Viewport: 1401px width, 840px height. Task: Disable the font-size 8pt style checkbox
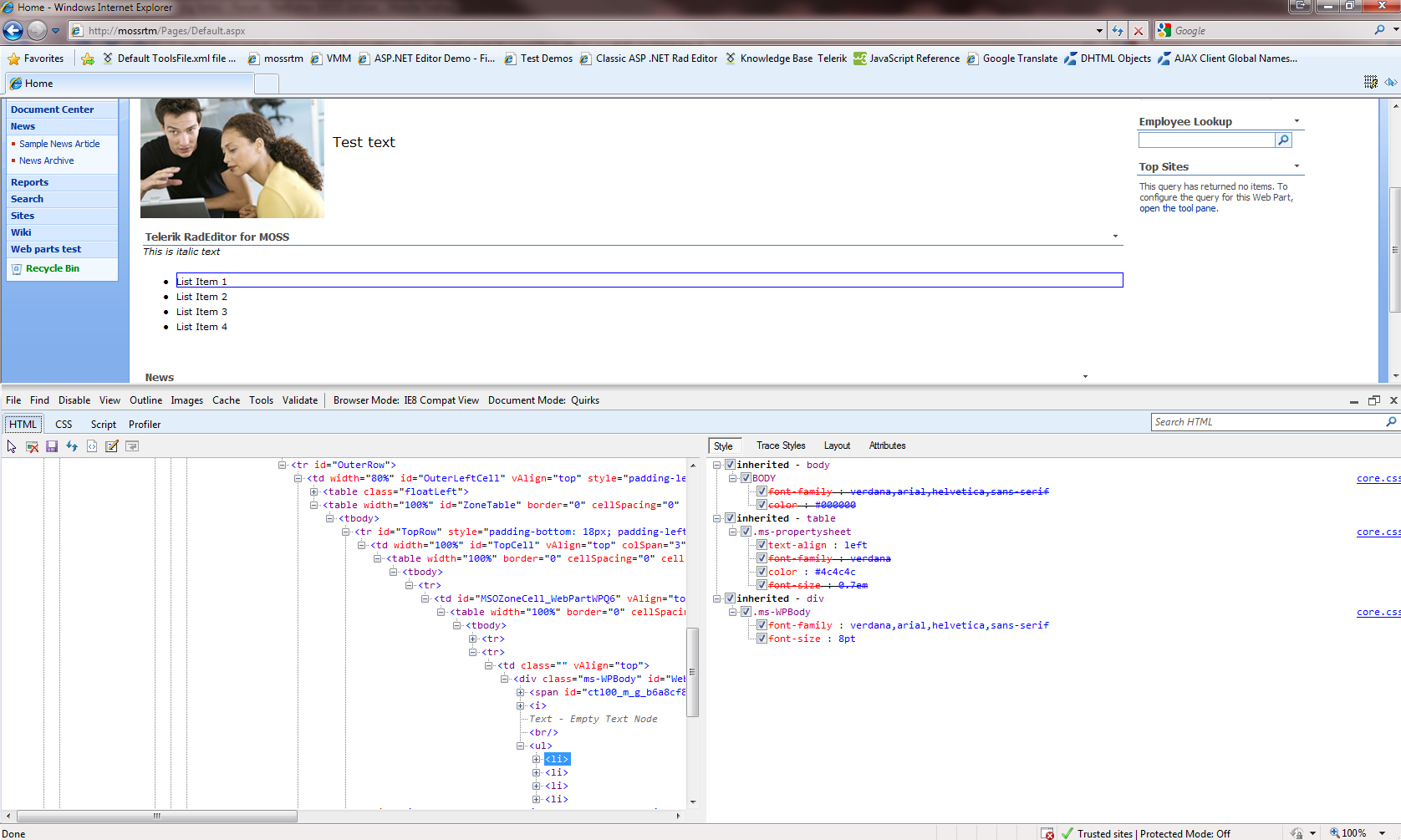(x=762, y=639)
